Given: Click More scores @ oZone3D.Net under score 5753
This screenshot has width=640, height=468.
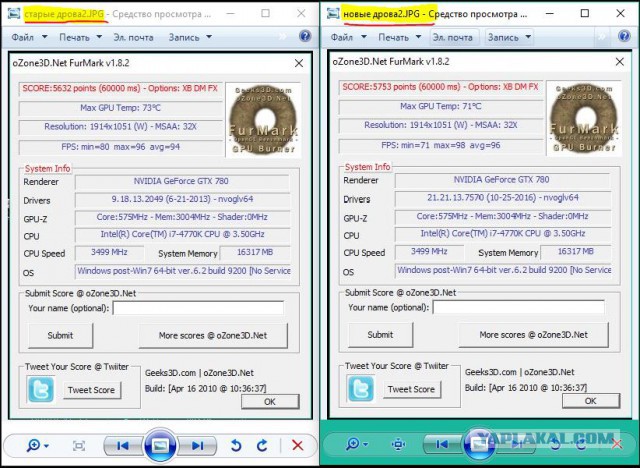Looking at the screenshot, I should coord(533,335).
